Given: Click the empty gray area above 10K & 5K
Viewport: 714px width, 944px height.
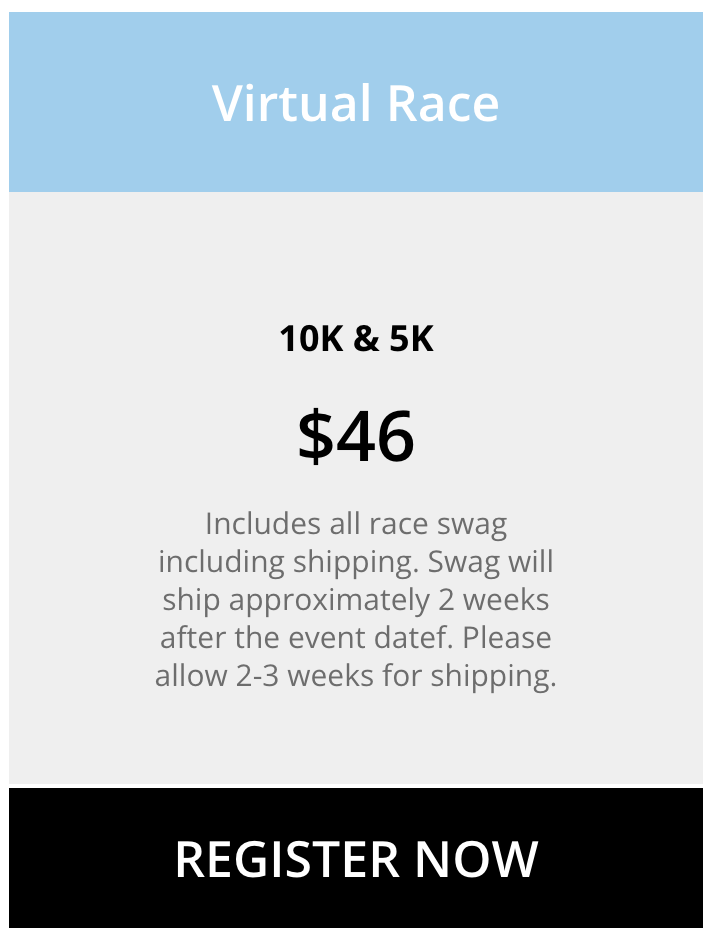Looking at the screenshot, I should click(356, 256).
